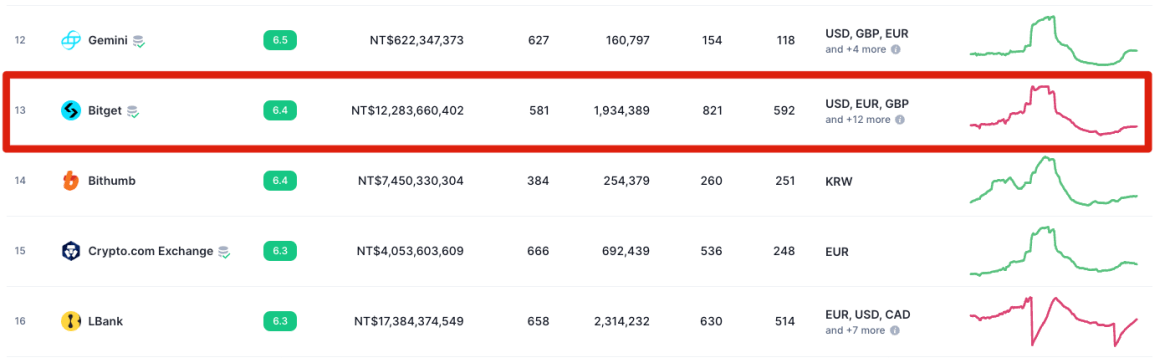Expand Gemini's "and +4 more" fiat list
Screen dimensions: 1170x363
[856, 49]
